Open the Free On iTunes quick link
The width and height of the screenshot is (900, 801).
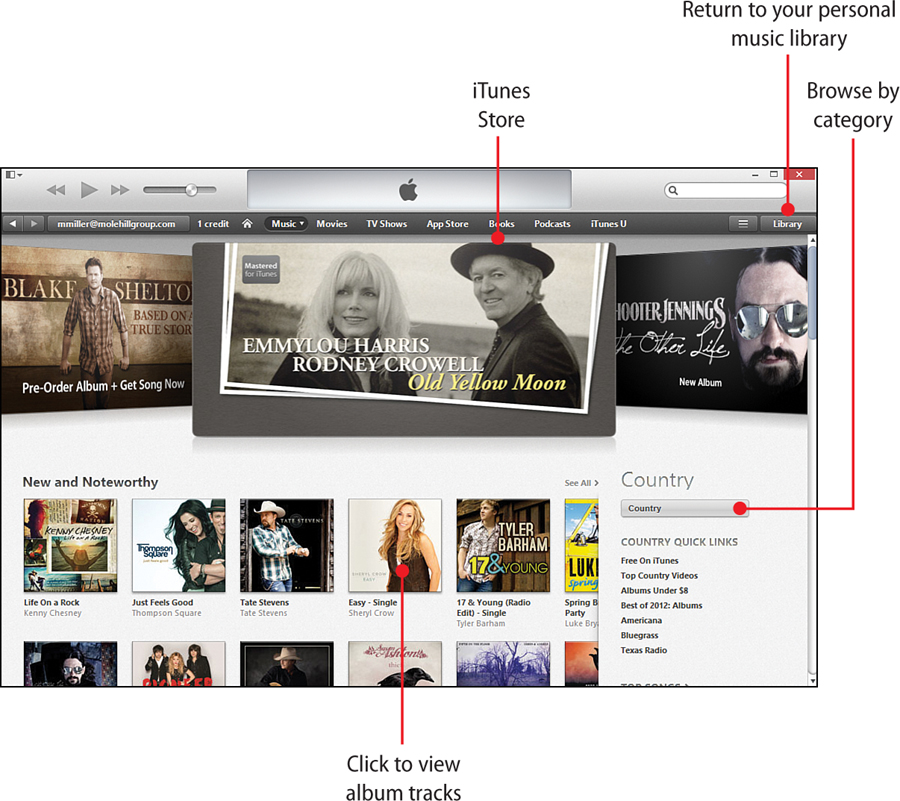tap(649, 561)
